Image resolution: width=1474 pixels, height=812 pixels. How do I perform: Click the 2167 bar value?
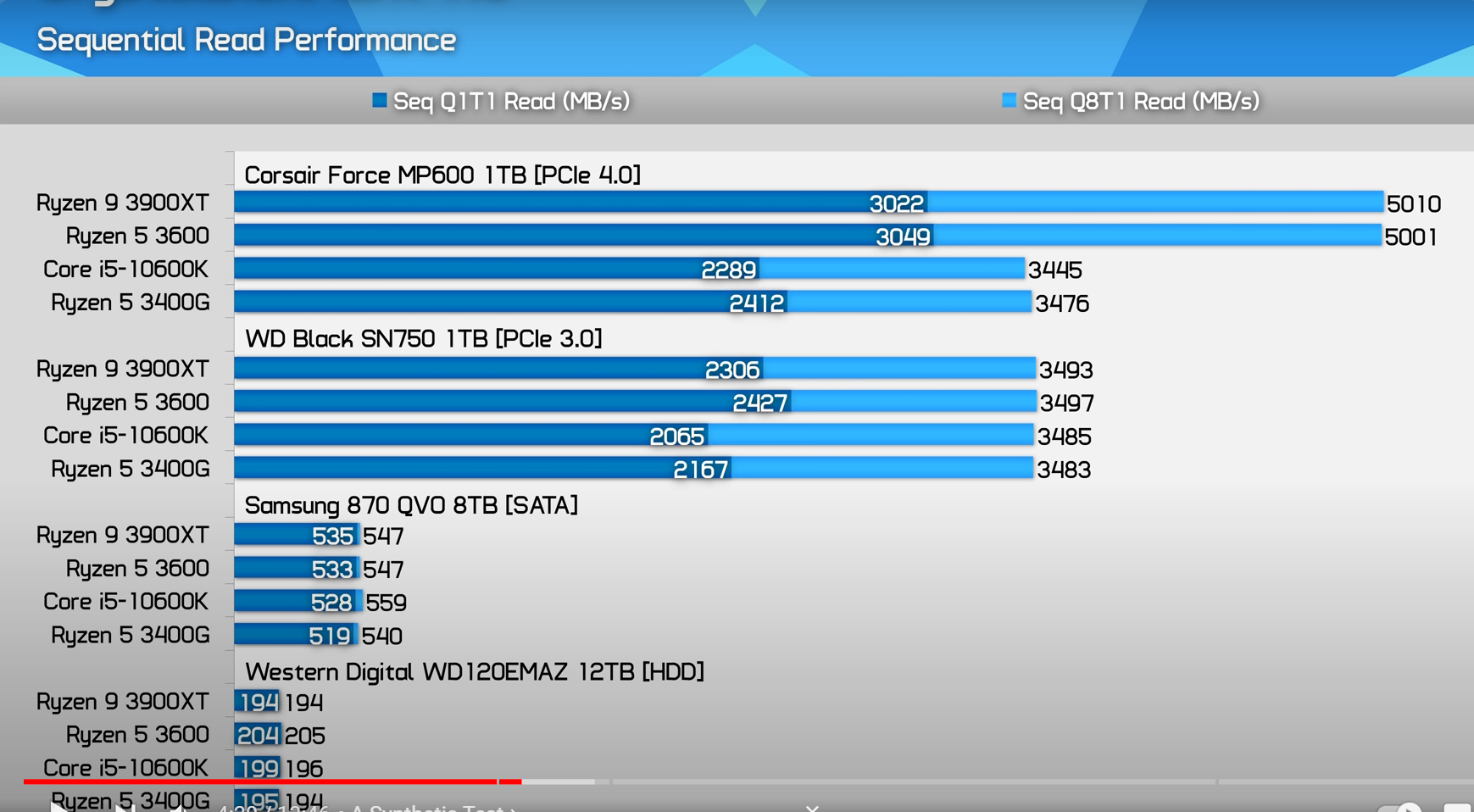[701, 469]
